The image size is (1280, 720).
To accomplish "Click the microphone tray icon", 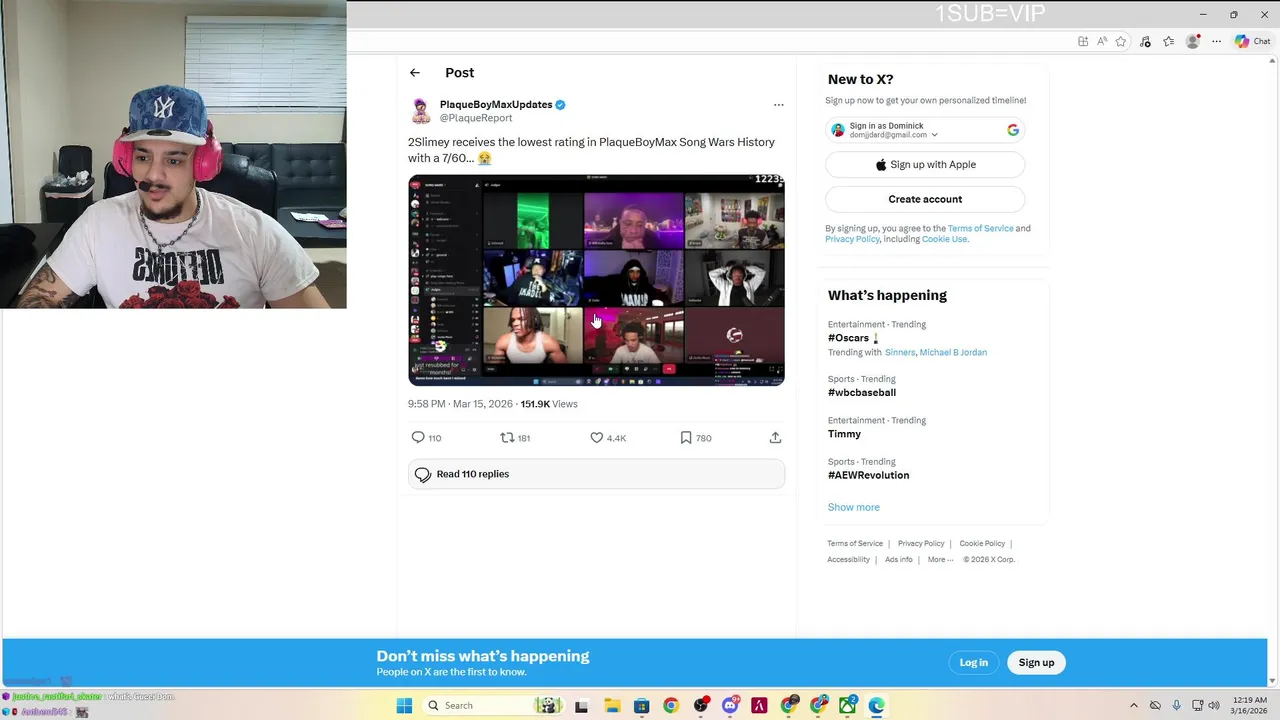I will coord(1176,706).
